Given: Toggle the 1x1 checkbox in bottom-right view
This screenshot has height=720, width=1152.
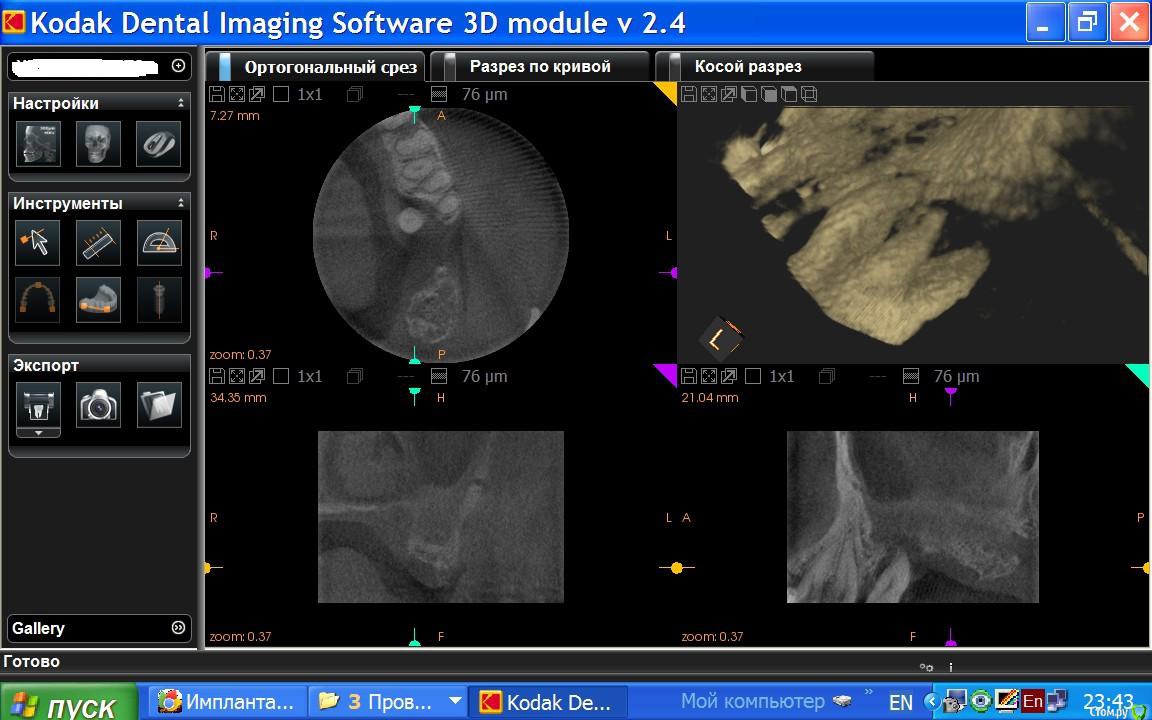Looking at the screenshot, I should coord(753,377).
